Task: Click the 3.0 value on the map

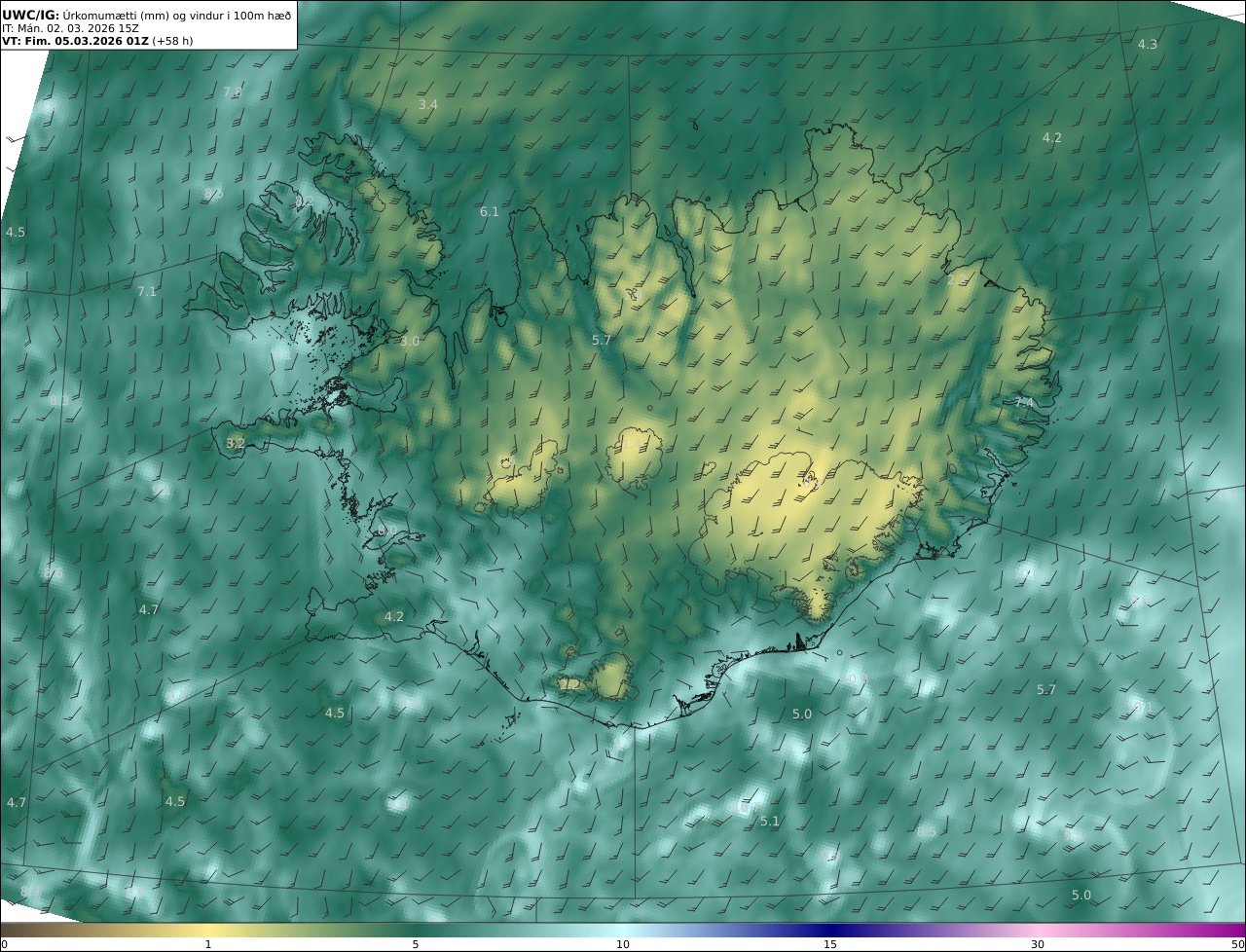Action: pos(410,341)
